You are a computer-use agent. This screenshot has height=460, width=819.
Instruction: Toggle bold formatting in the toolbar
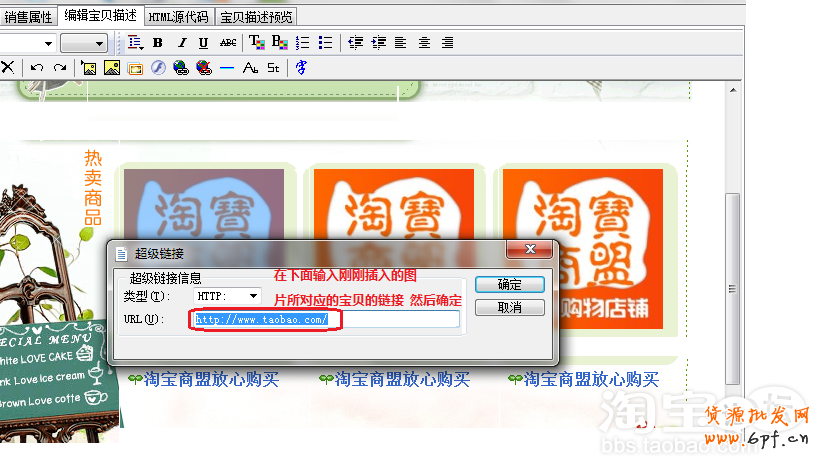click(x=159, y=43)
